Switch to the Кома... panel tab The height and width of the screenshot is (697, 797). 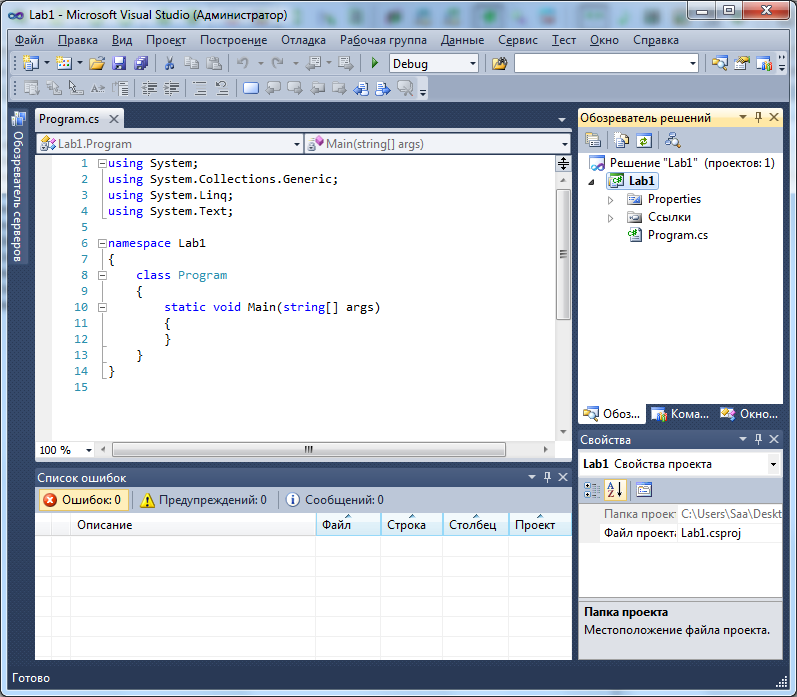coord(680,414)
